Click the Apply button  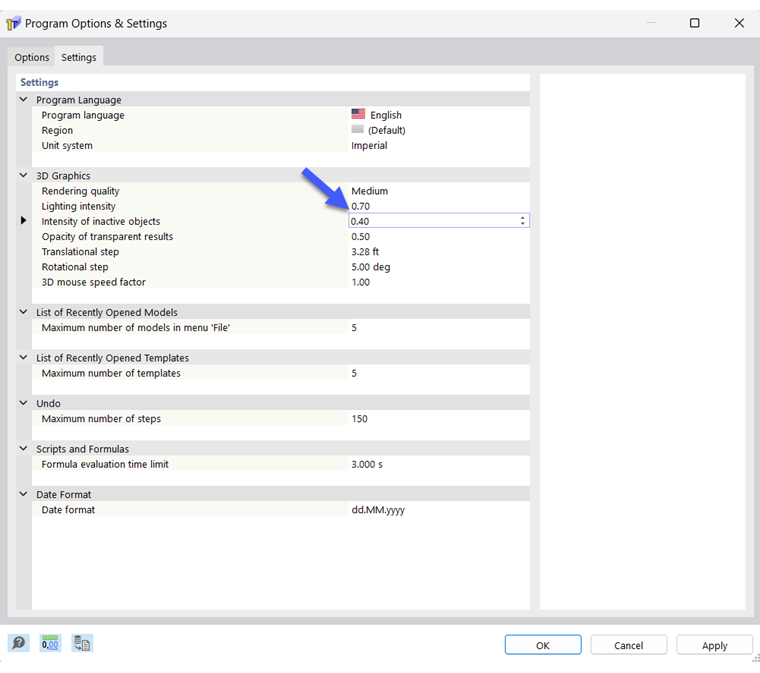[x=714, y=645]
